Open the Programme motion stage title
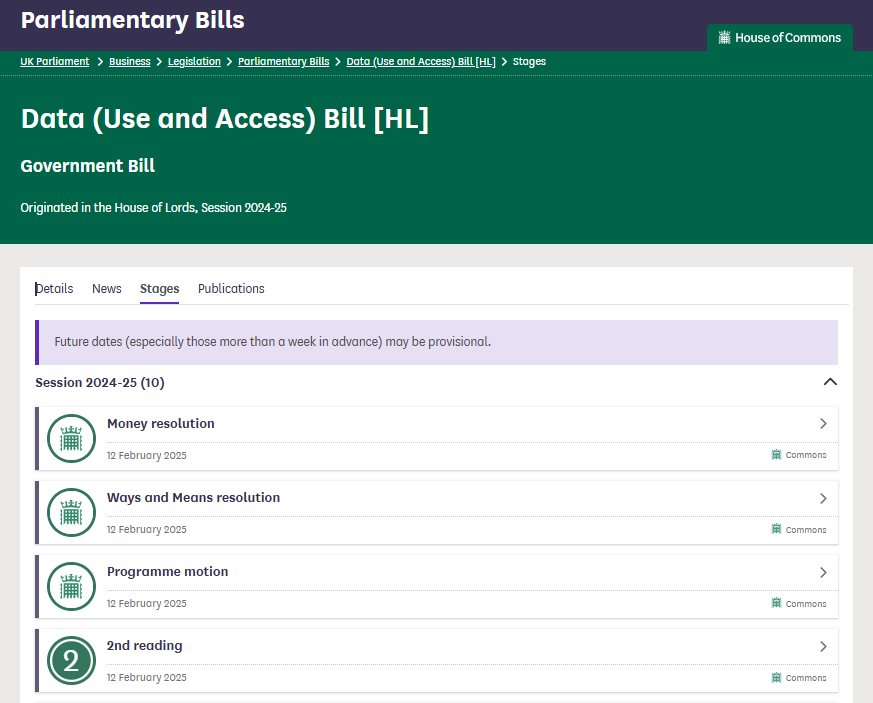The height and width of the screenshot is (703, 873). tap(168, 572)
